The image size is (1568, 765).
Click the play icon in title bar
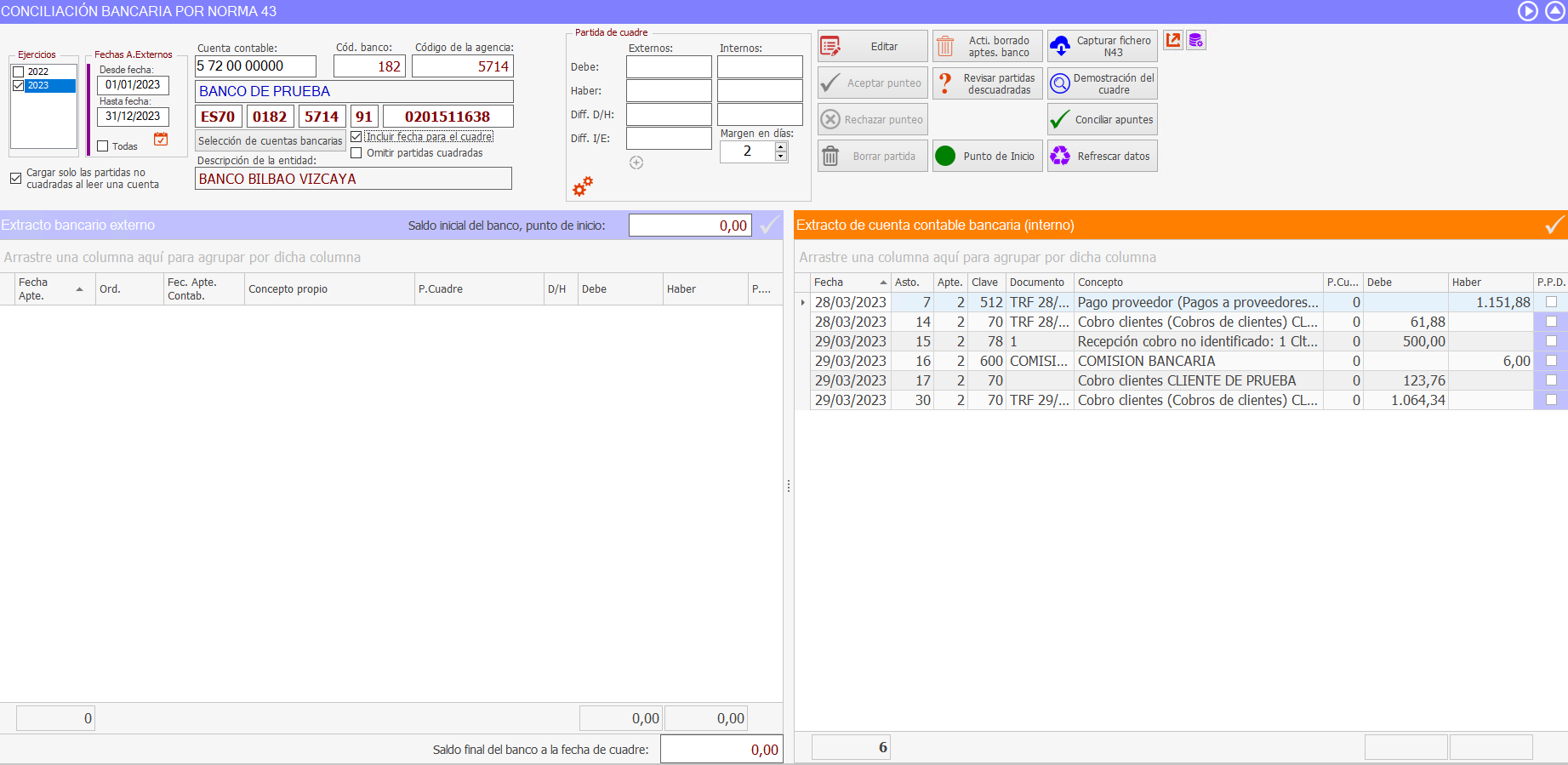click(1528, 11)
